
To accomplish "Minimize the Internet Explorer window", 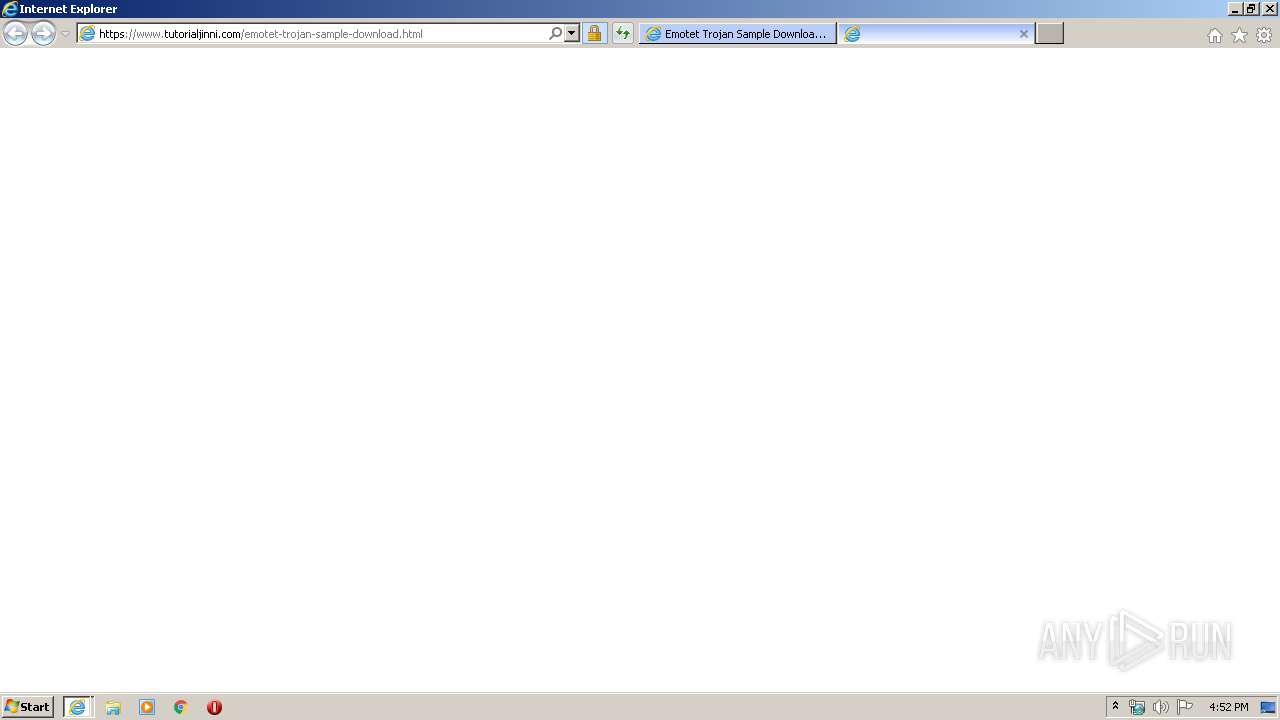I will coord(1235,8).
